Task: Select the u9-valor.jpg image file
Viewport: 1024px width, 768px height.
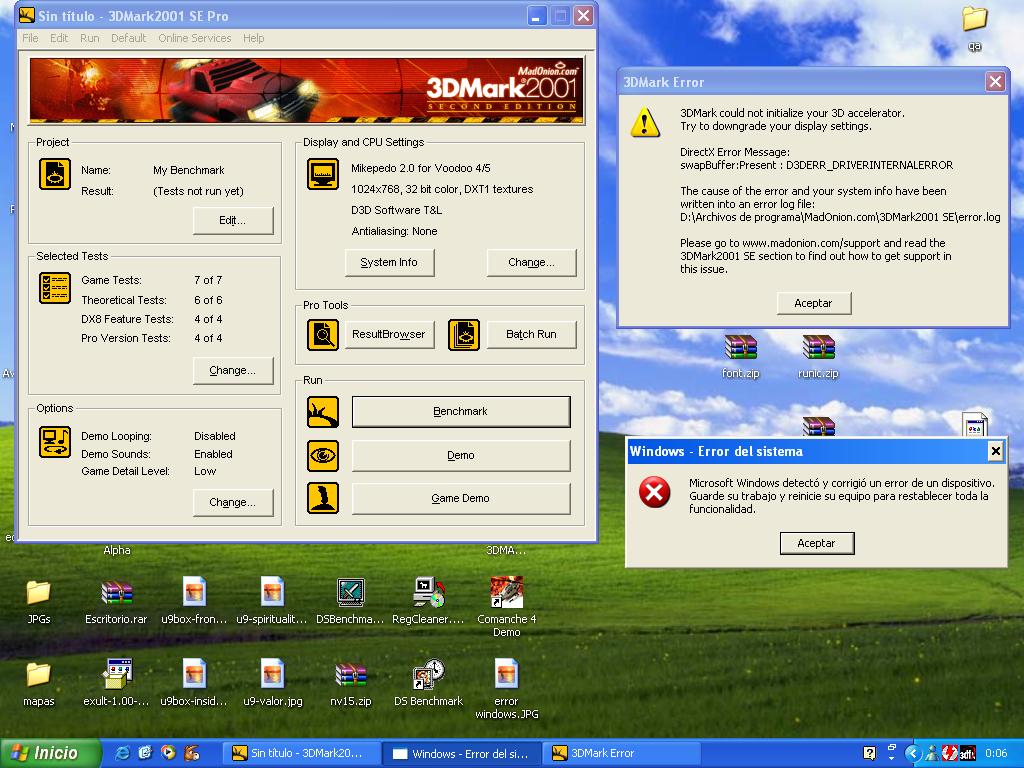Action: [273, 683]
